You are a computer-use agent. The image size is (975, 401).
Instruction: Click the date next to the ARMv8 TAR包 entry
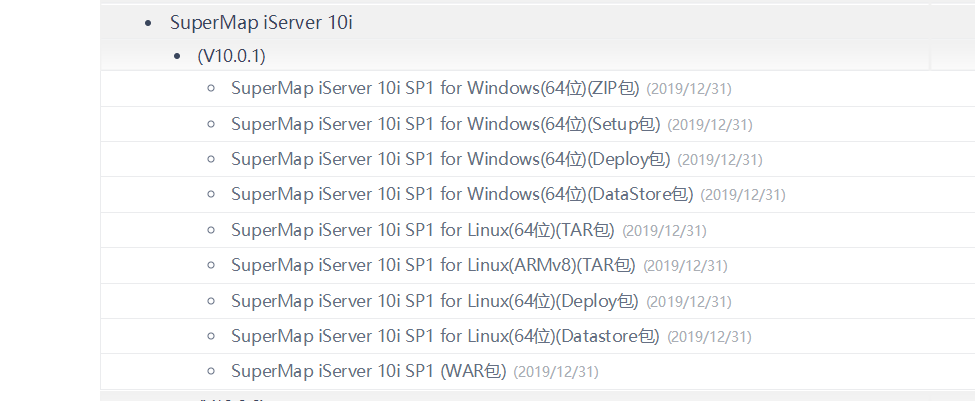click(x=685, y=266)
